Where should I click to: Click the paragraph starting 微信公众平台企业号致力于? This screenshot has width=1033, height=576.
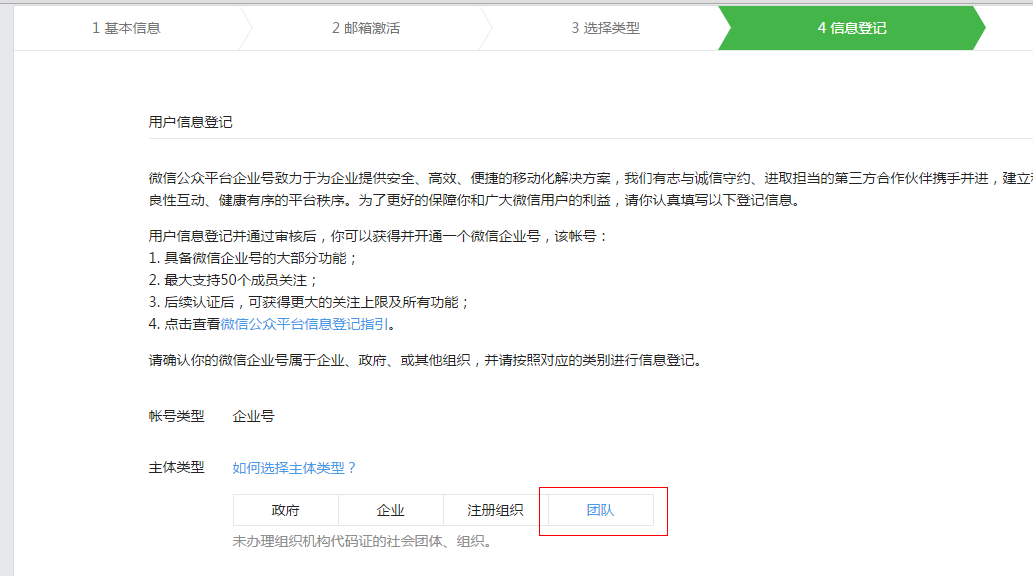pyautogui.click(x=590, y=189)
